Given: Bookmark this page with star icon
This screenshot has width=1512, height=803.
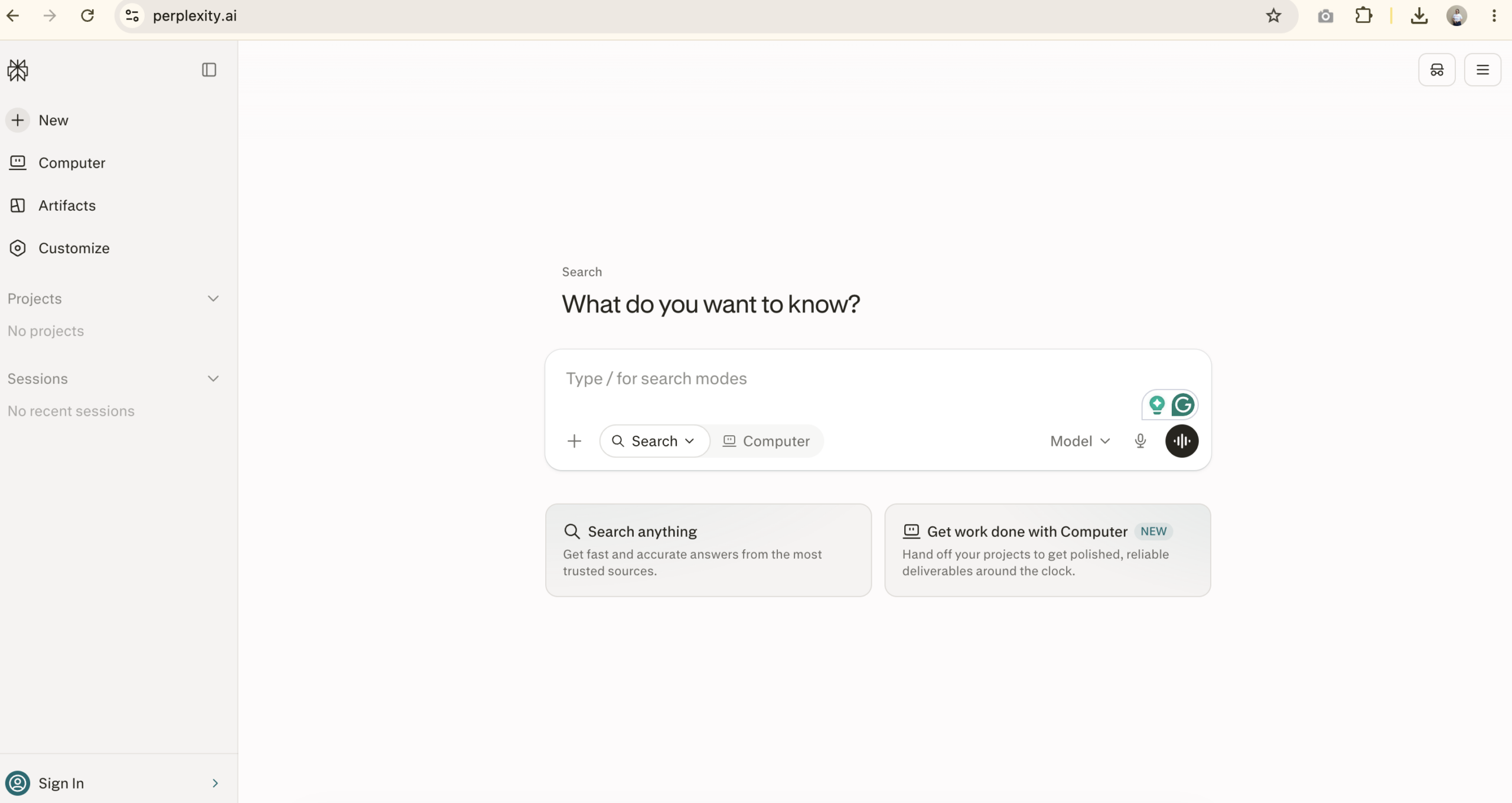Looking at the screenshot, I should [x=1273, y=16].
